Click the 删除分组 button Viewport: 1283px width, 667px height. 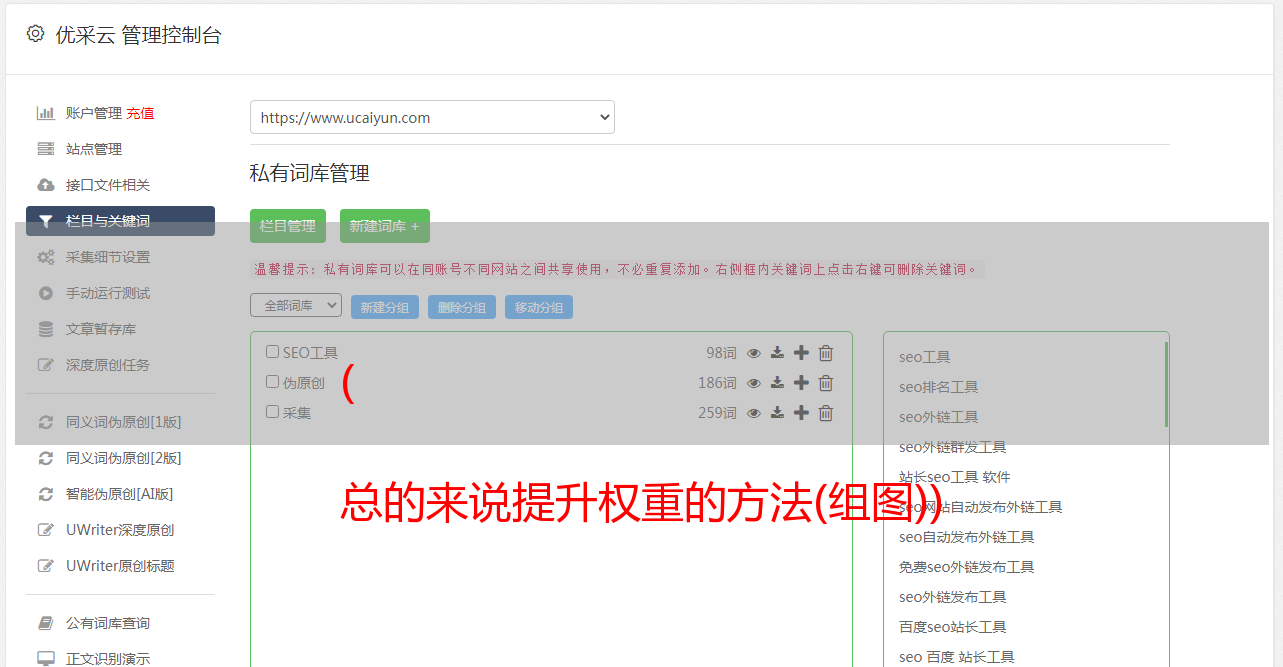point(462,307)
